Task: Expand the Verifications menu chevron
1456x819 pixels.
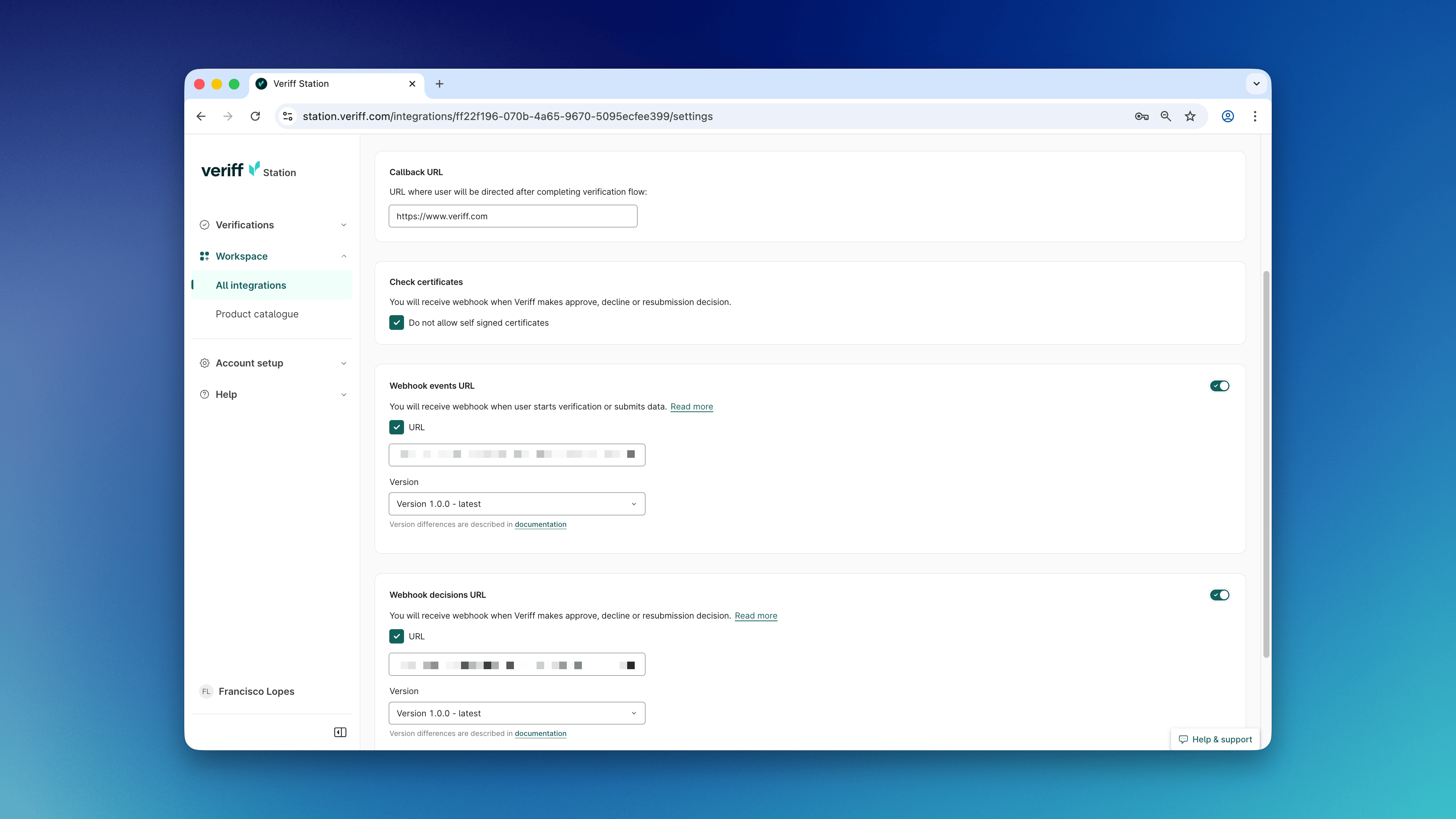Action: [344, 225]
